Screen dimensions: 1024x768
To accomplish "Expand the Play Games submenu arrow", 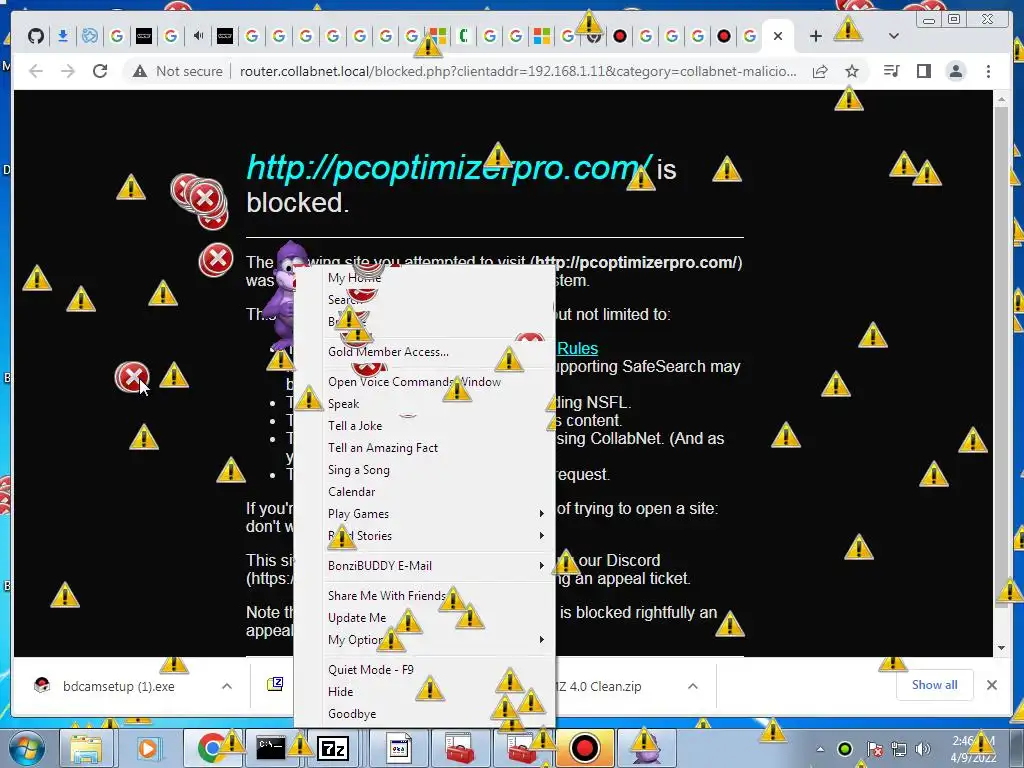I will pos(541,514).
